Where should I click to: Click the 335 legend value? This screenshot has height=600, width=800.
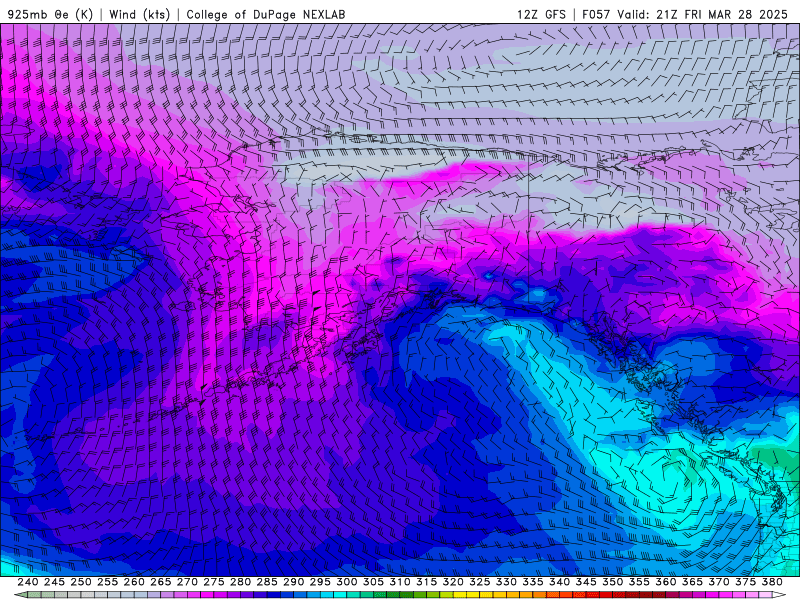pyautogui.click(x=533, y=582)
